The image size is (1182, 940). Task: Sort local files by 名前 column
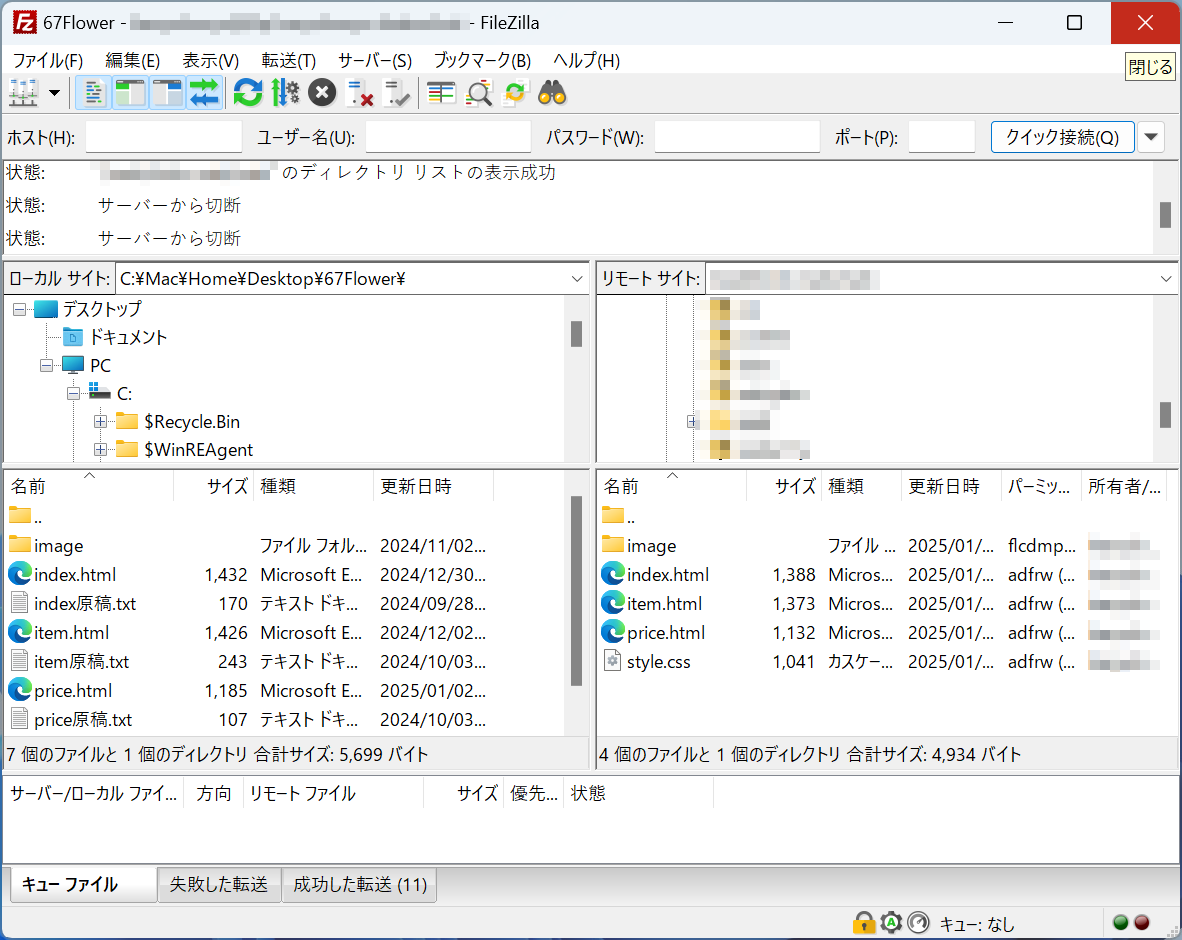[x=89, y=486]
